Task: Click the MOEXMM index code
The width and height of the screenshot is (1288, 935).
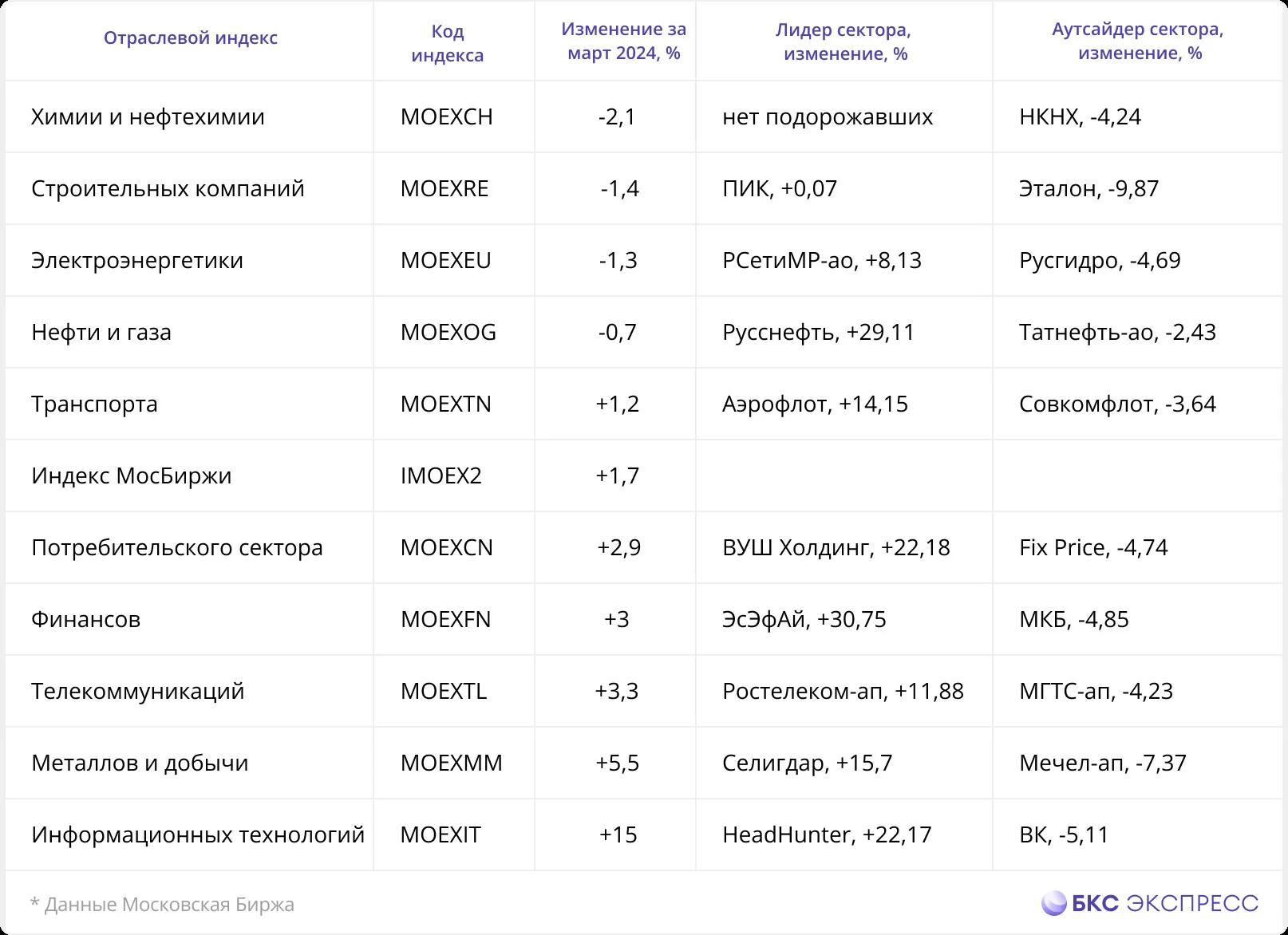Action: 452,763
